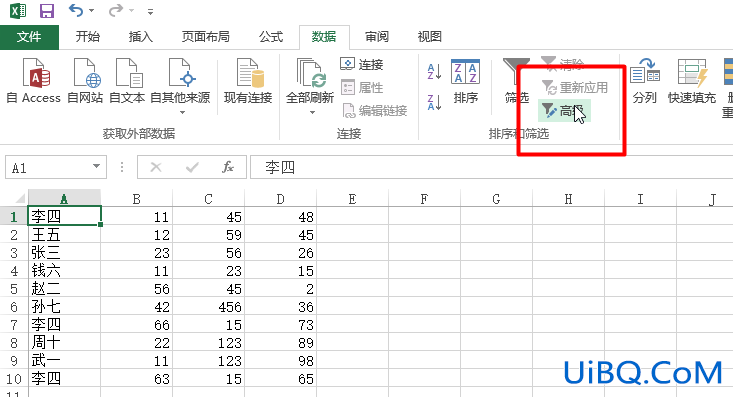Select column C header

[x=208, y=199]
